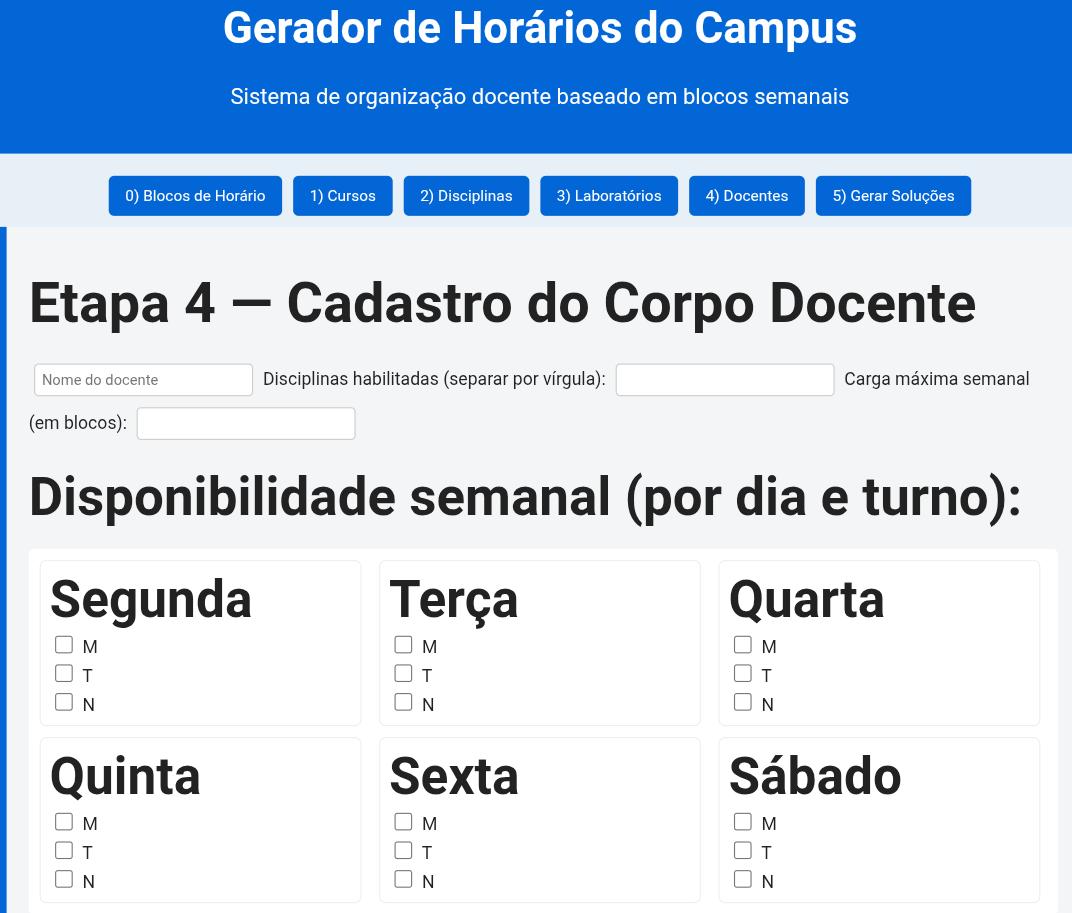Tick Sexta morning (M) availability
The height and width of the screenshot is (913, 1072).
click(x=403, y=822)
